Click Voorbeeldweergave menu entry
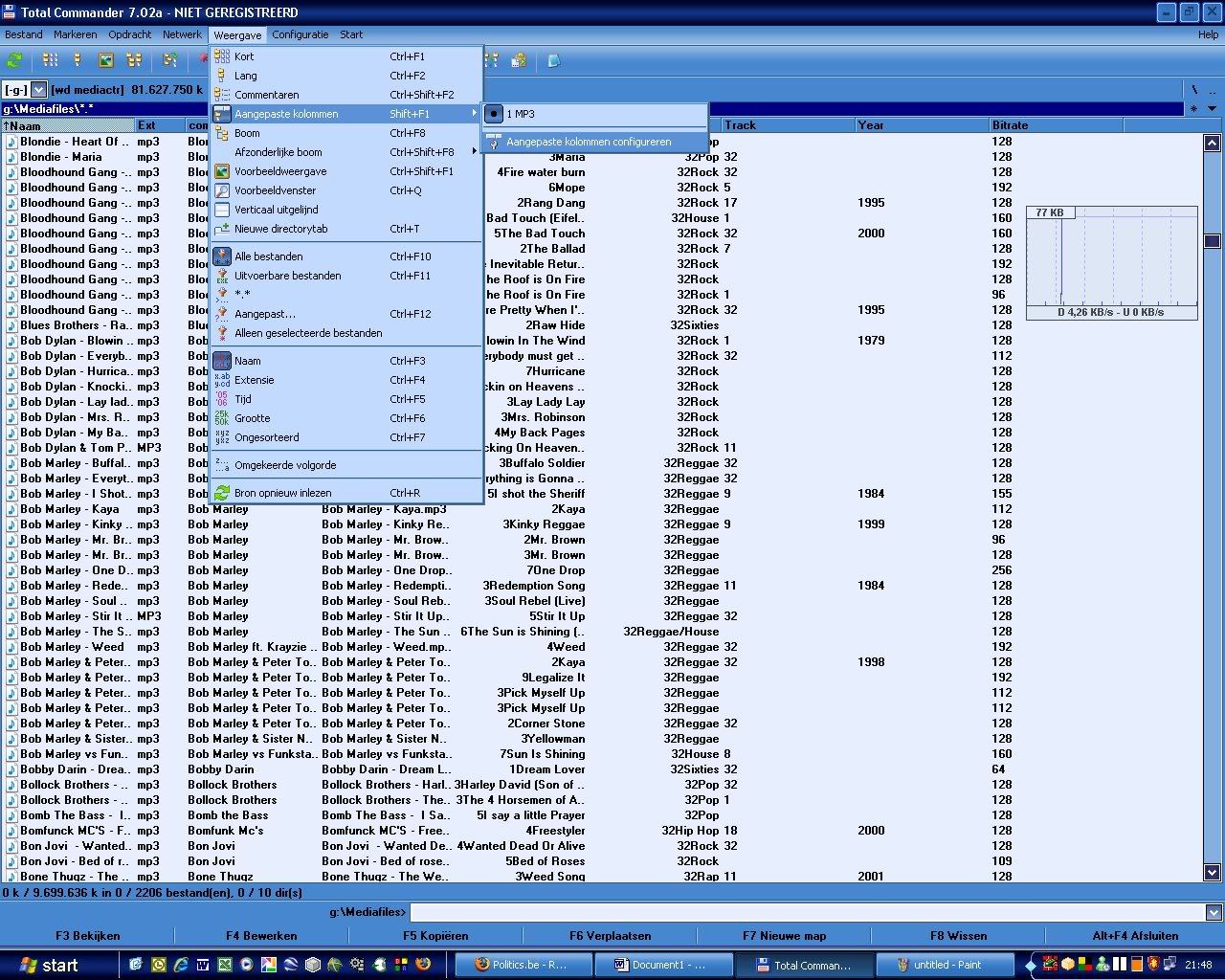Screen dimensions: 1225x980 pos(346,171)
